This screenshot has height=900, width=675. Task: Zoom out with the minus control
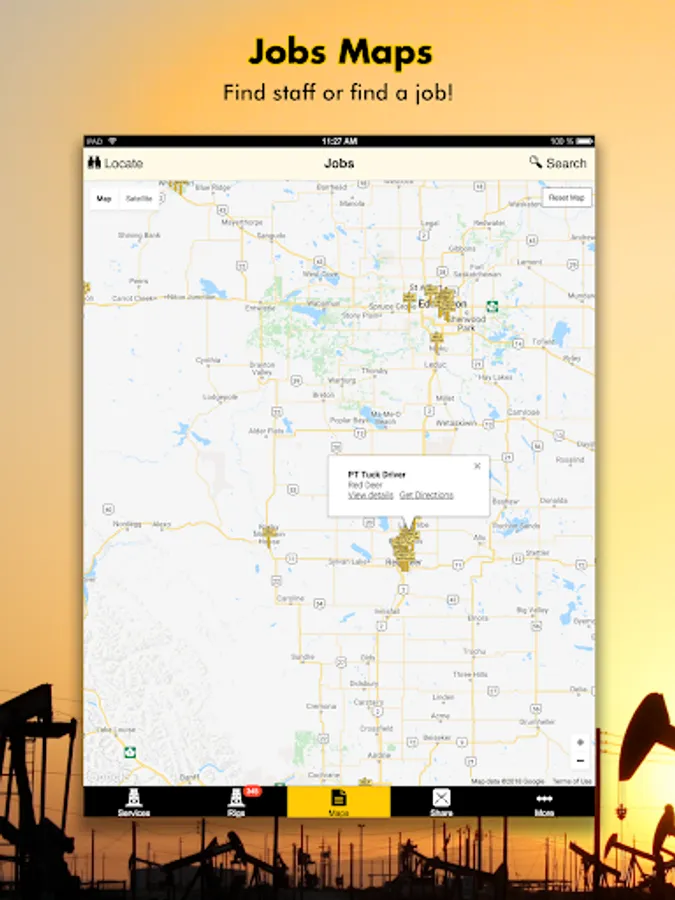[580, 761]
